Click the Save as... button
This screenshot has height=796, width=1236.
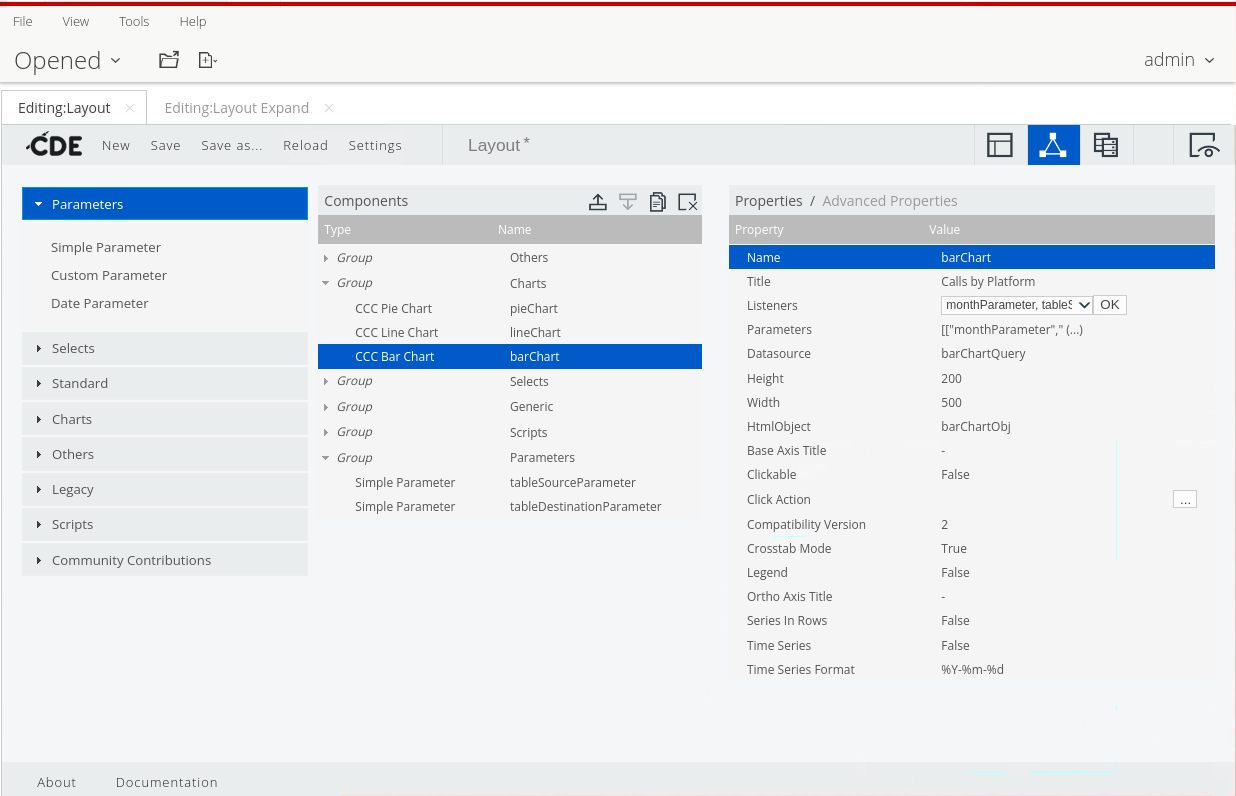coord(231,145)
